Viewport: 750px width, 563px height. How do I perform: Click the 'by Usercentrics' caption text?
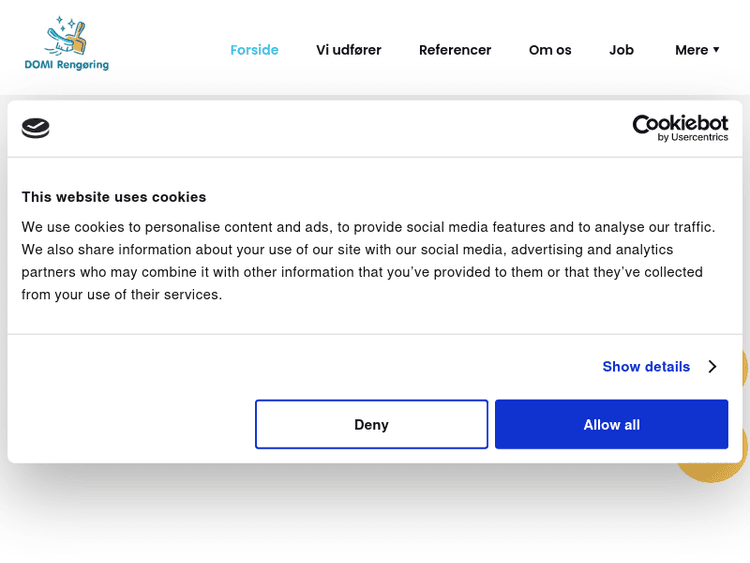(x=693, y=137)
